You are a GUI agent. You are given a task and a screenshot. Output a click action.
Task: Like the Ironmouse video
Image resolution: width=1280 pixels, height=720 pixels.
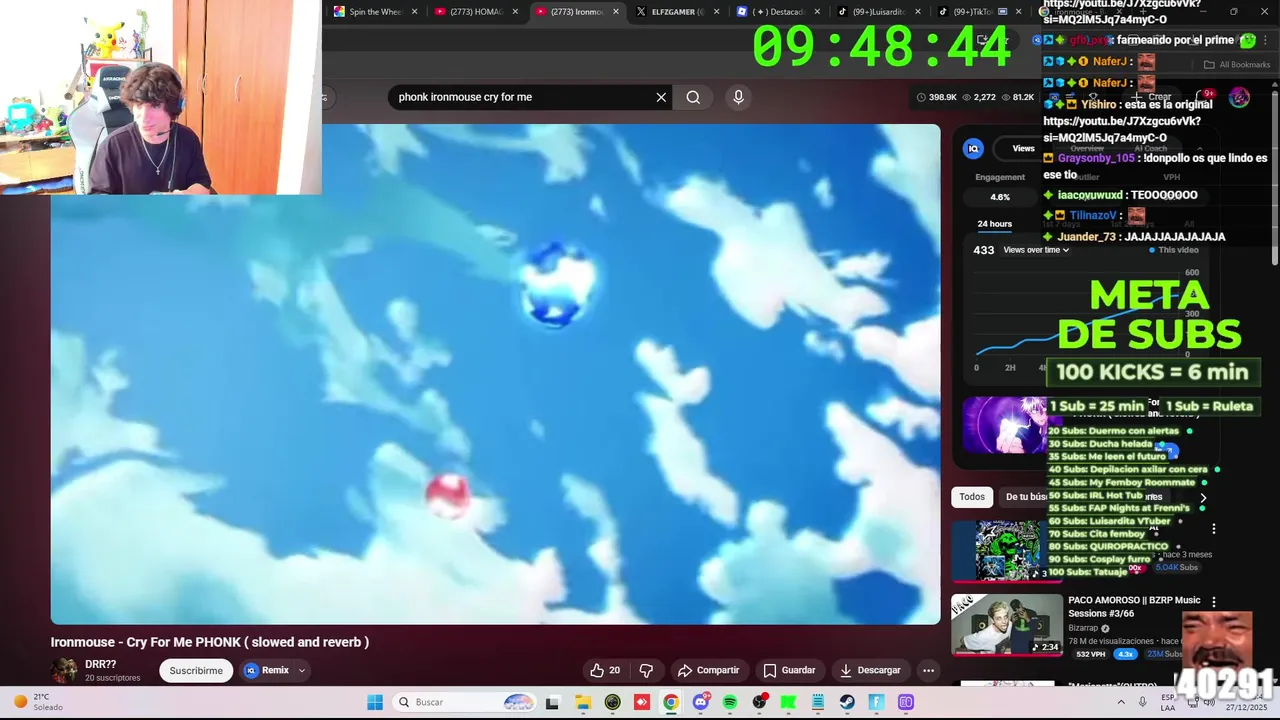[x=605, y=670]
